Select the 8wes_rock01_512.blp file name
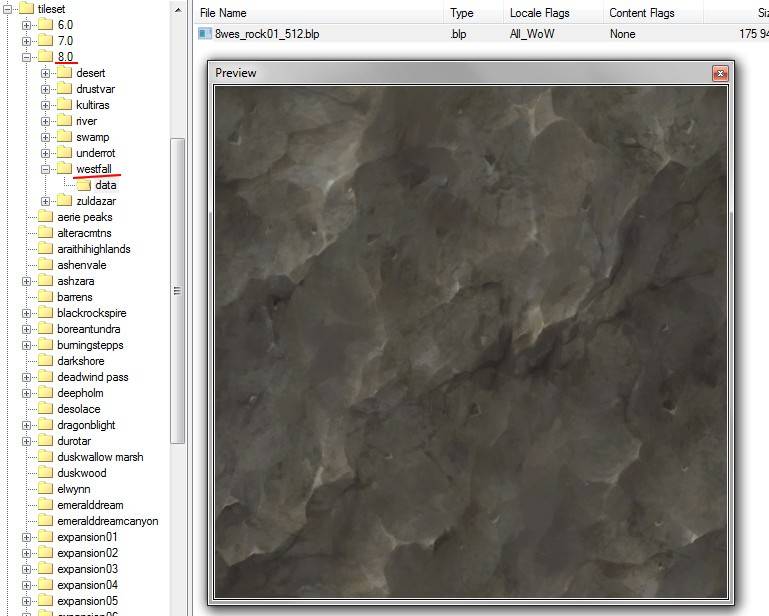The image size is (769, 616). 267,34
